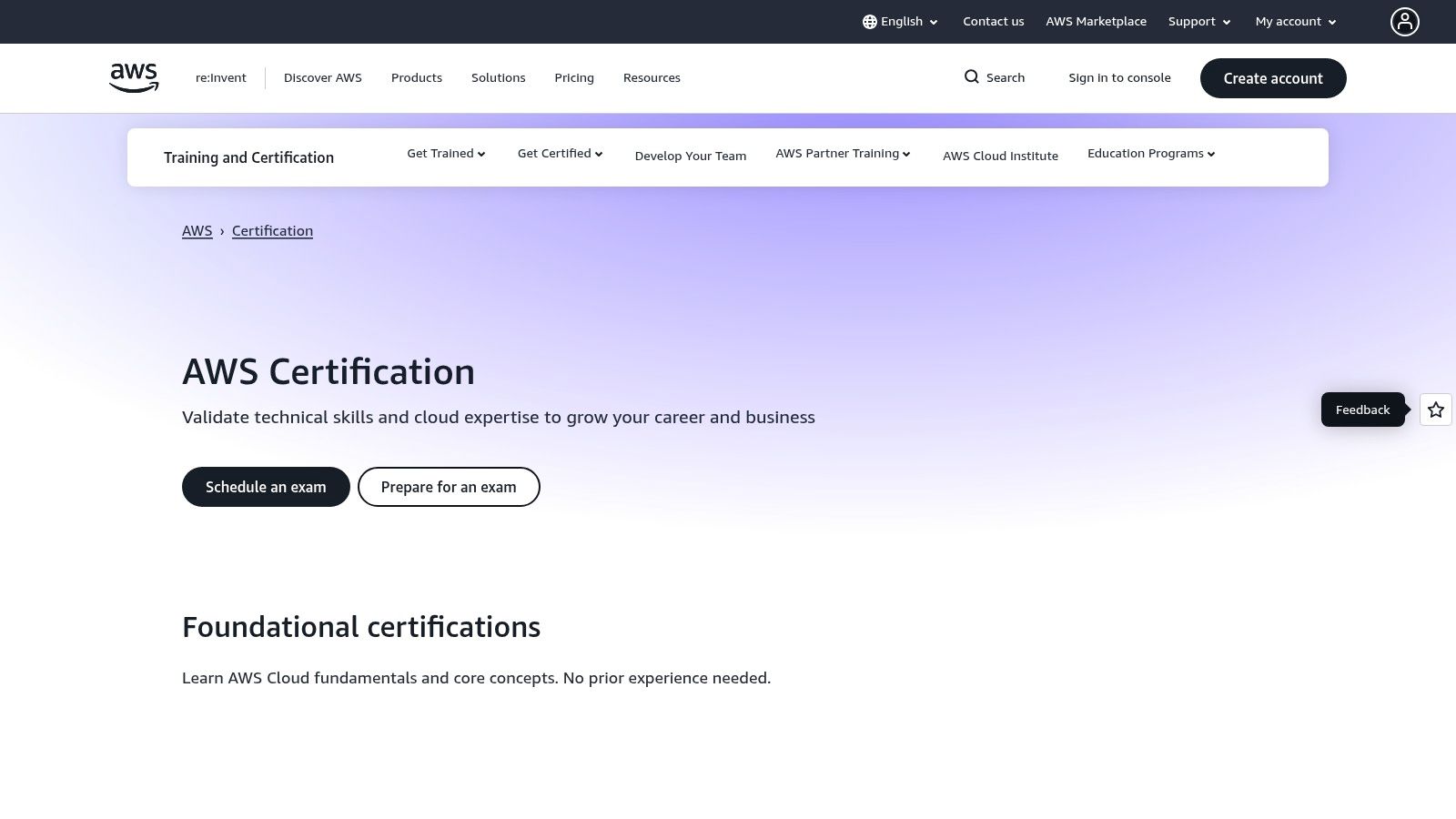Expand the Education Programs menu

click(x=1150, y=153)
